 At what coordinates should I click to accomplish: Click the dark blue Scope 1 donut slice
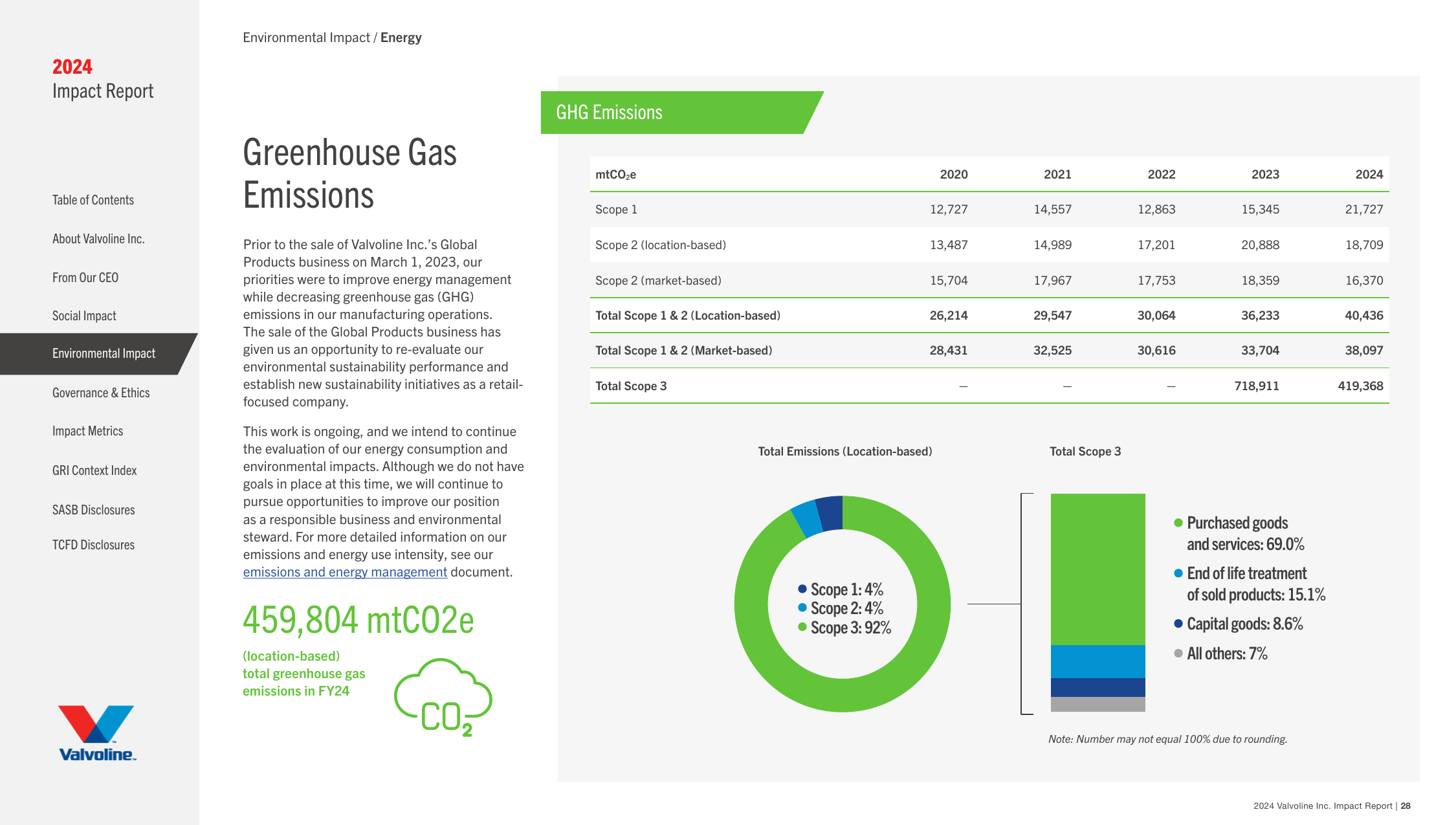pos(830,513)
